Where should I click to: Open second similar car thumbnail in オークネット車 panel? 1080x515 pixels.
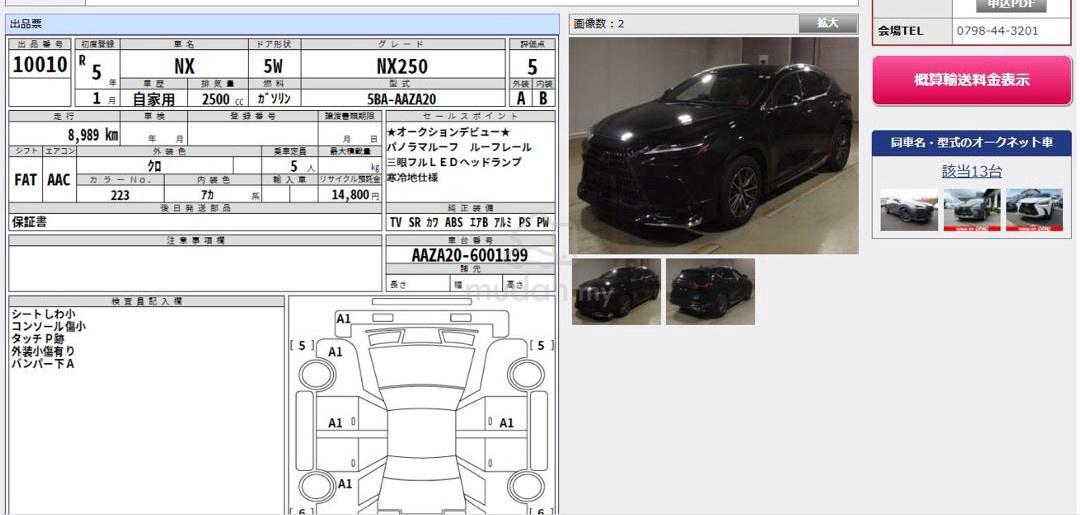coord(972,210)
